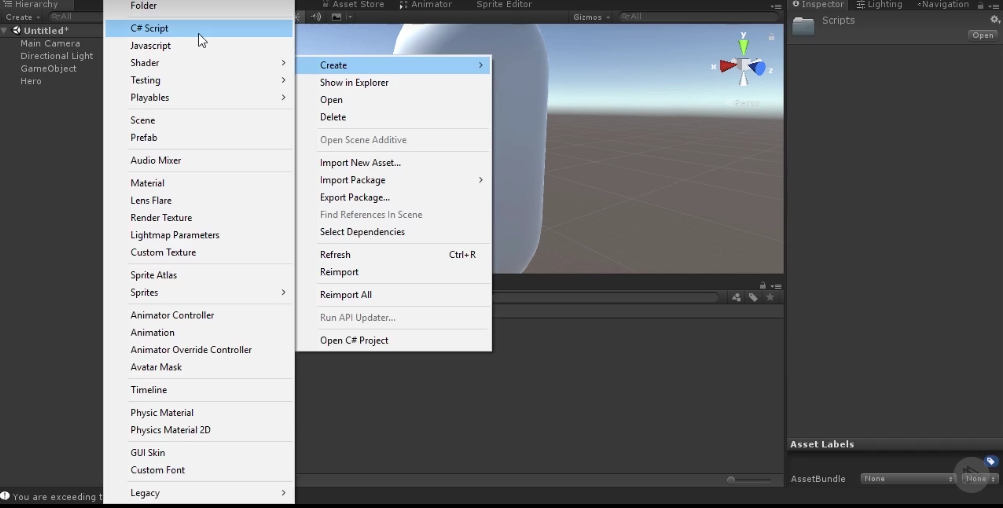This screenshot has width=1003, height=508.
Task: Search by label tag icon in Project
Action: click(753, 298)
